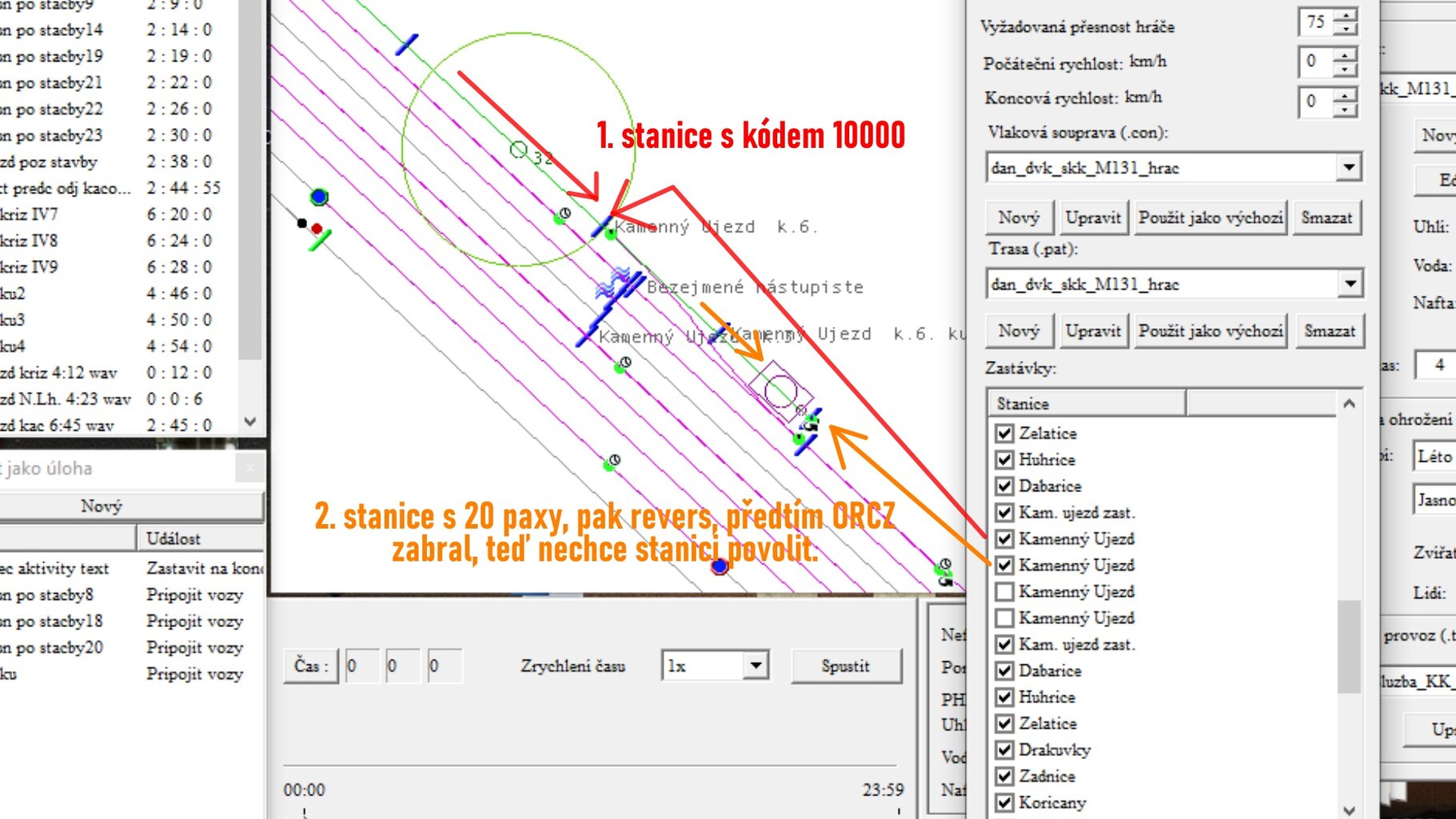This screenshot has height=819, width=1456.
Task: Increase Počáteční rychlost using the up arrow
Action: click(1346, 54)
